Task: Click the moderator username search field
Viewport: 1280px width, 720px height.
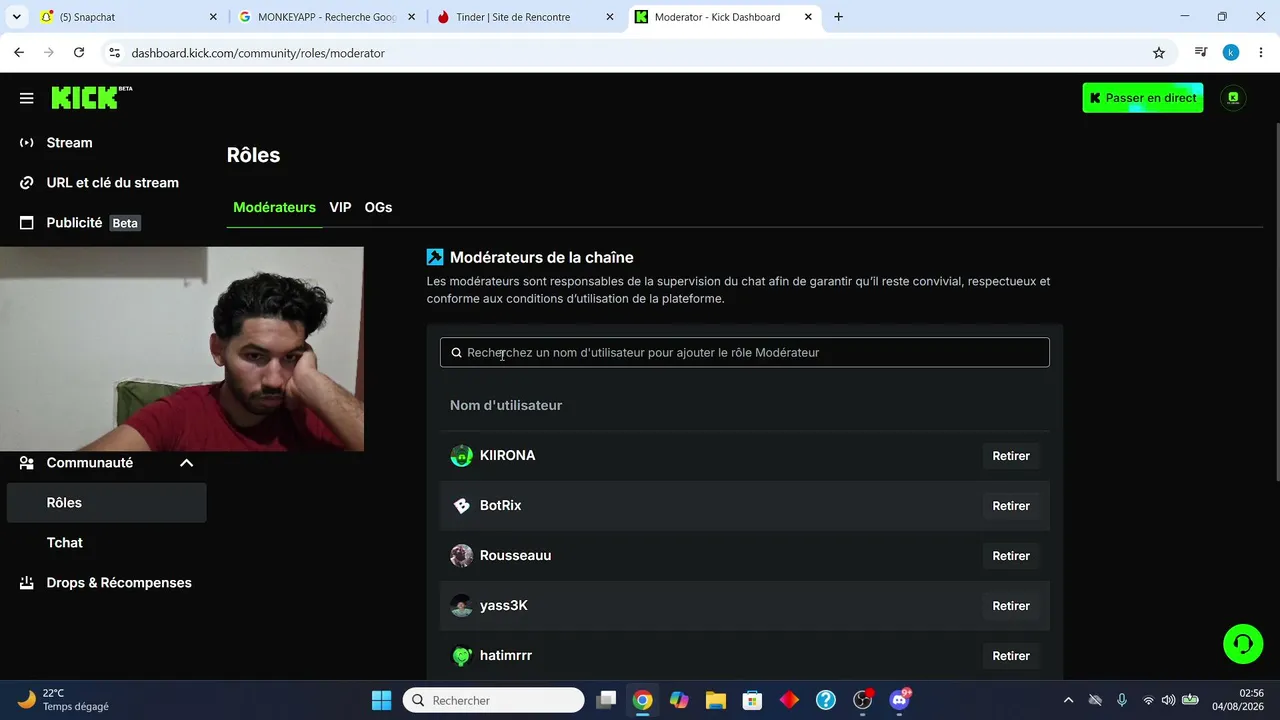Action: click(x=745, y=352)
